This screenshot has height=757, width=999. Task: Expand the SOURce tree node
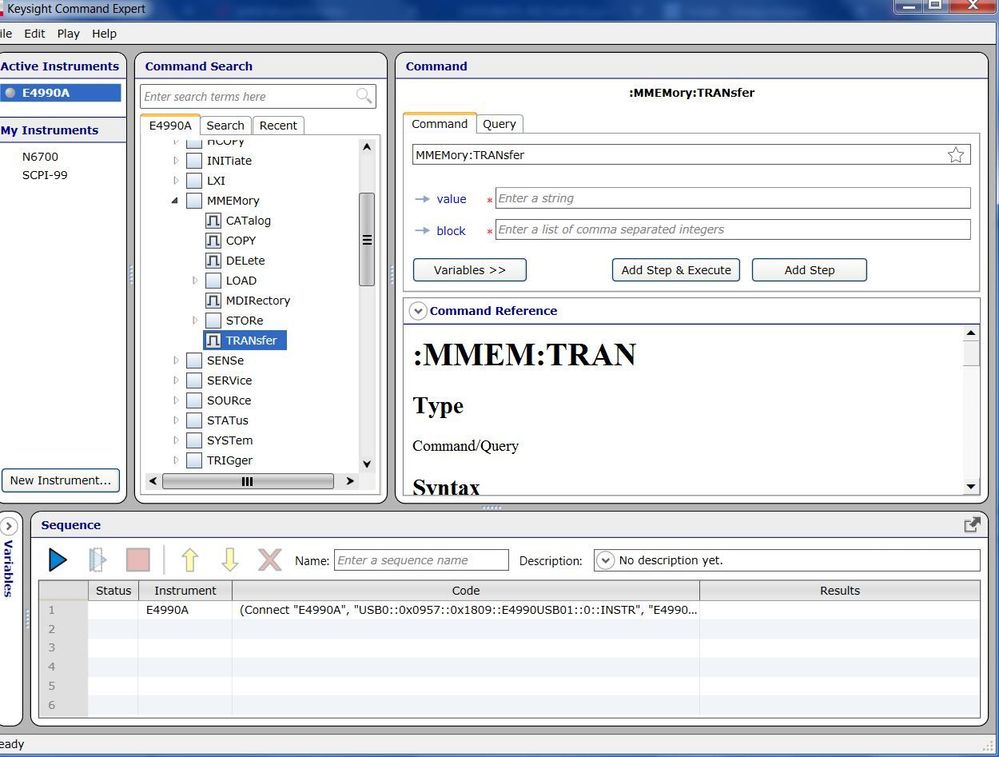176,400
